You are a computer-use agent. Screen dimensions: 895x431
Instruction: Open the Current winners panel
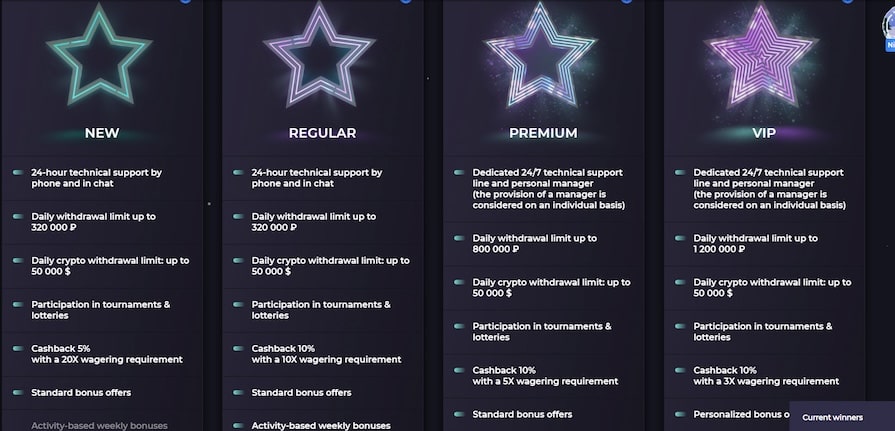pos(833,417)
